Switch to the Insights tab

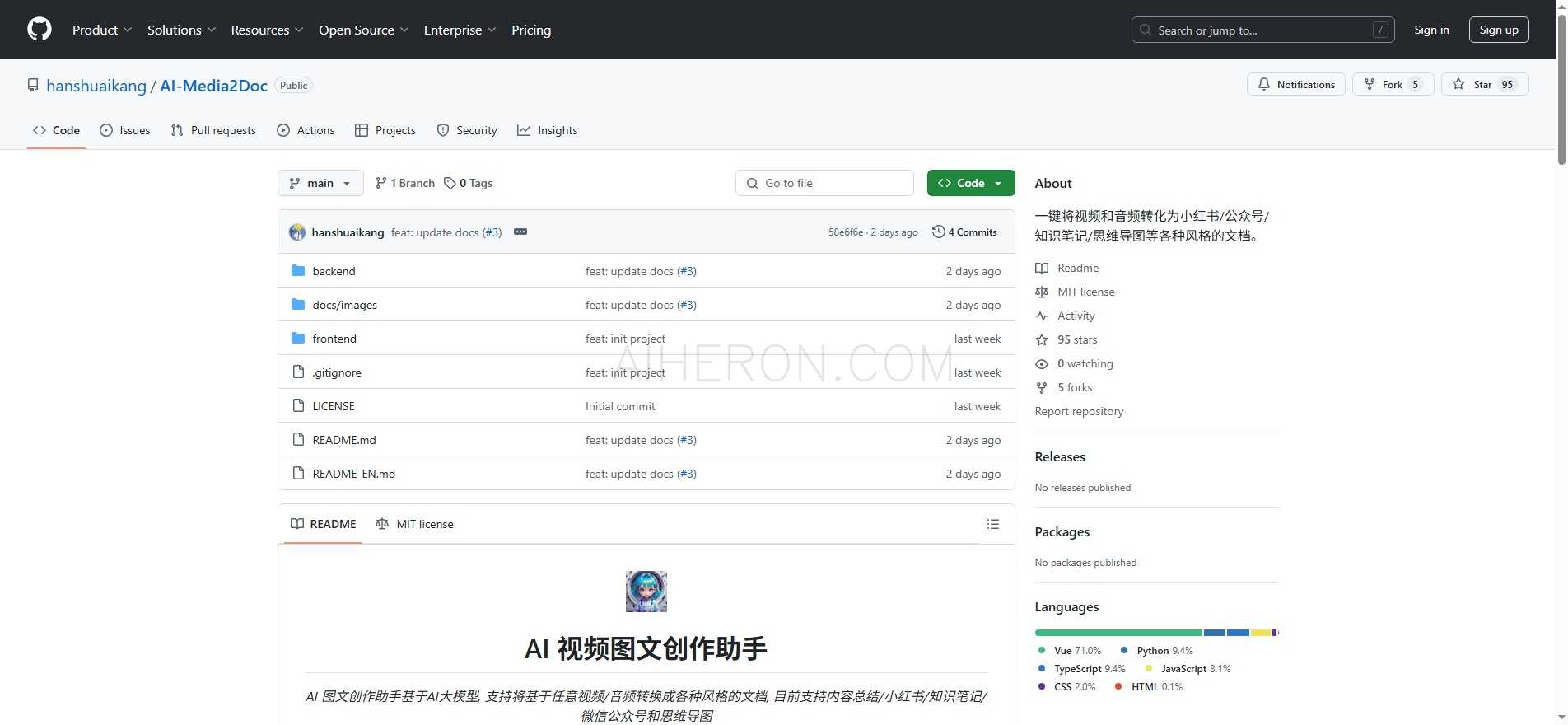click(548, 130)
